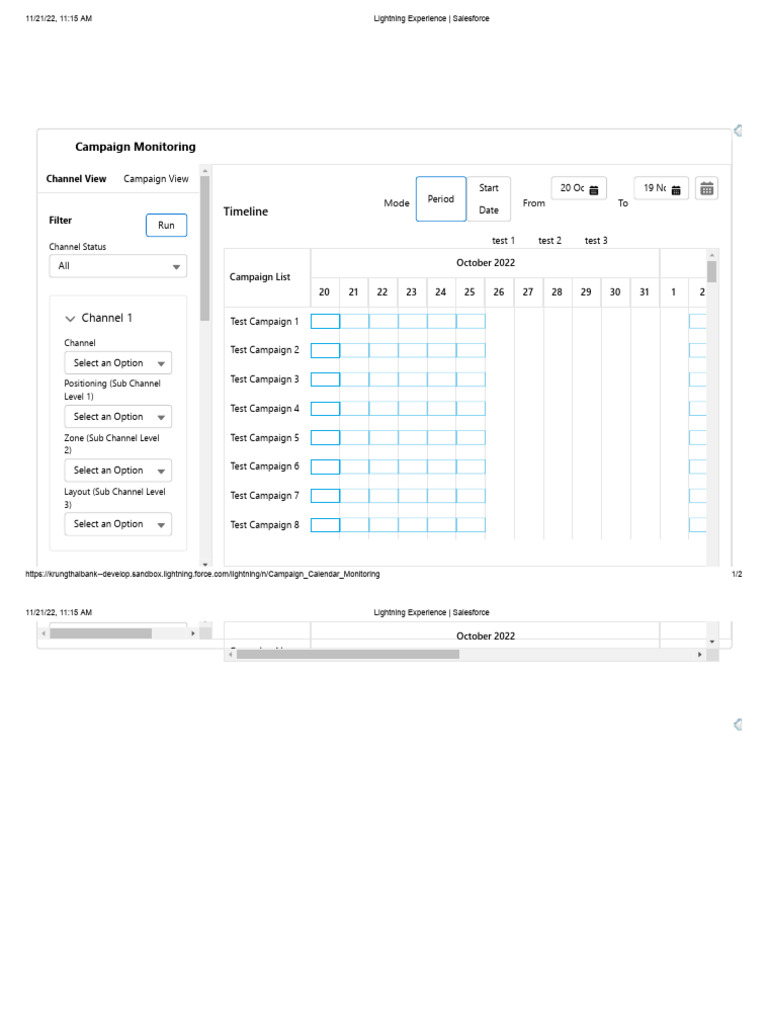Click the Test Campaign 8 row label
This screenshot has width=768, height=1024.
pyautogui.click(x=264, y=525)
